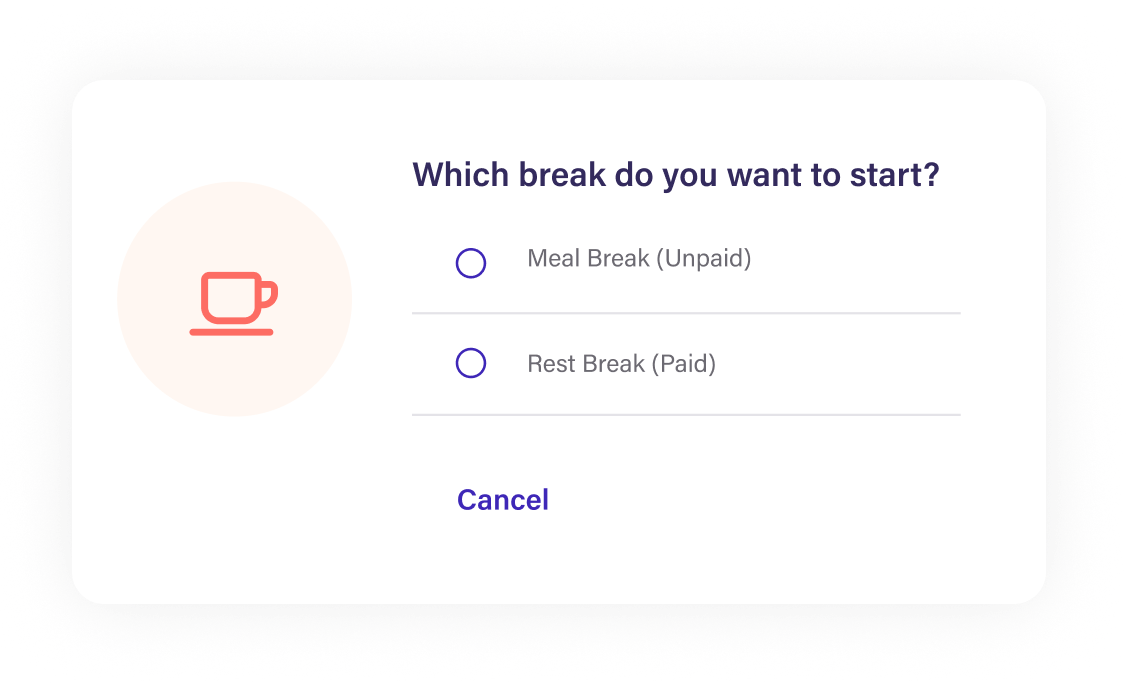
Task: Click the Cancel link
Action: pyautogui.click(x=503, y=500)
